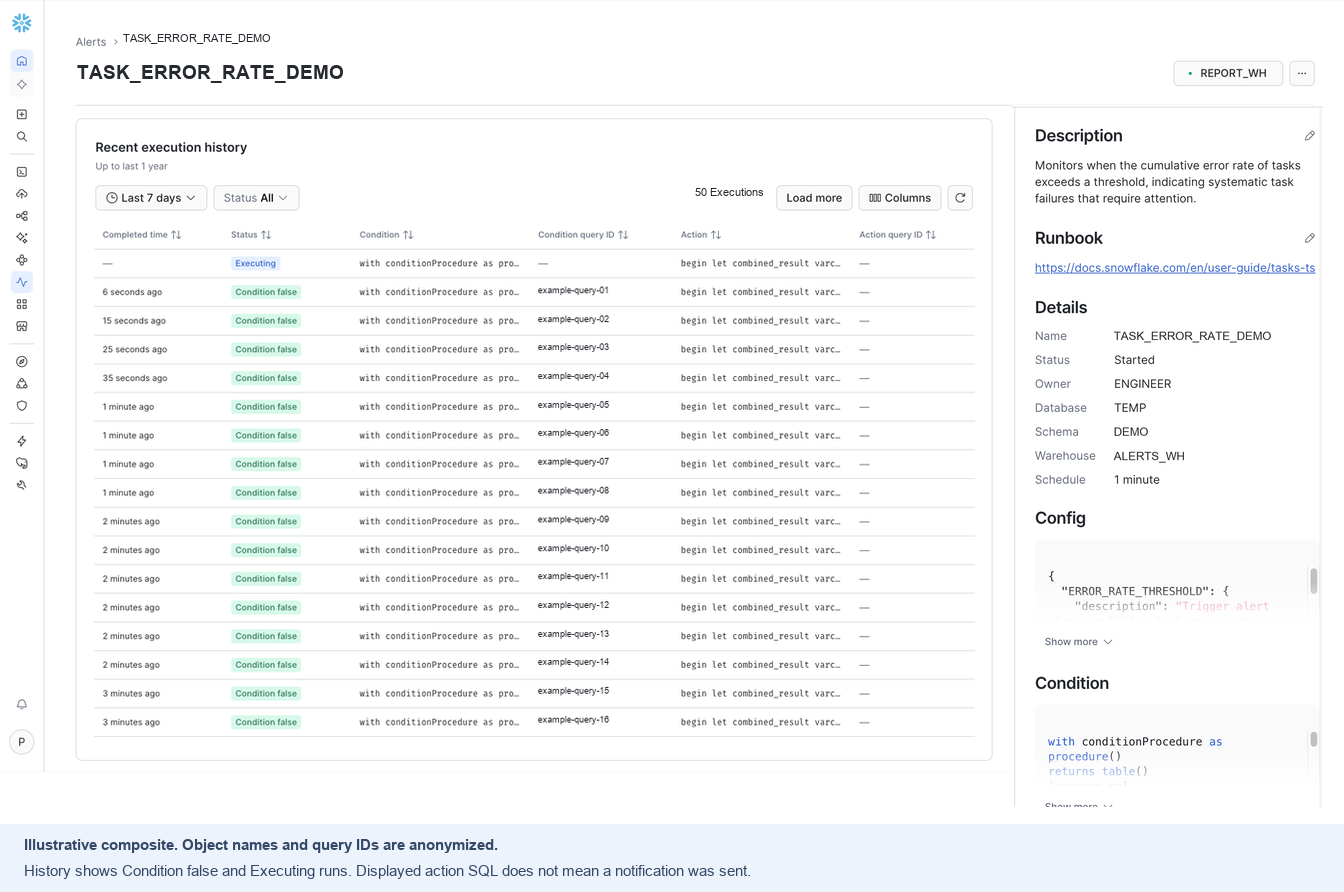Open the lightning bolt sidebar icon
The height and width of the screenshot is (892, 1344).
(22, 441)
